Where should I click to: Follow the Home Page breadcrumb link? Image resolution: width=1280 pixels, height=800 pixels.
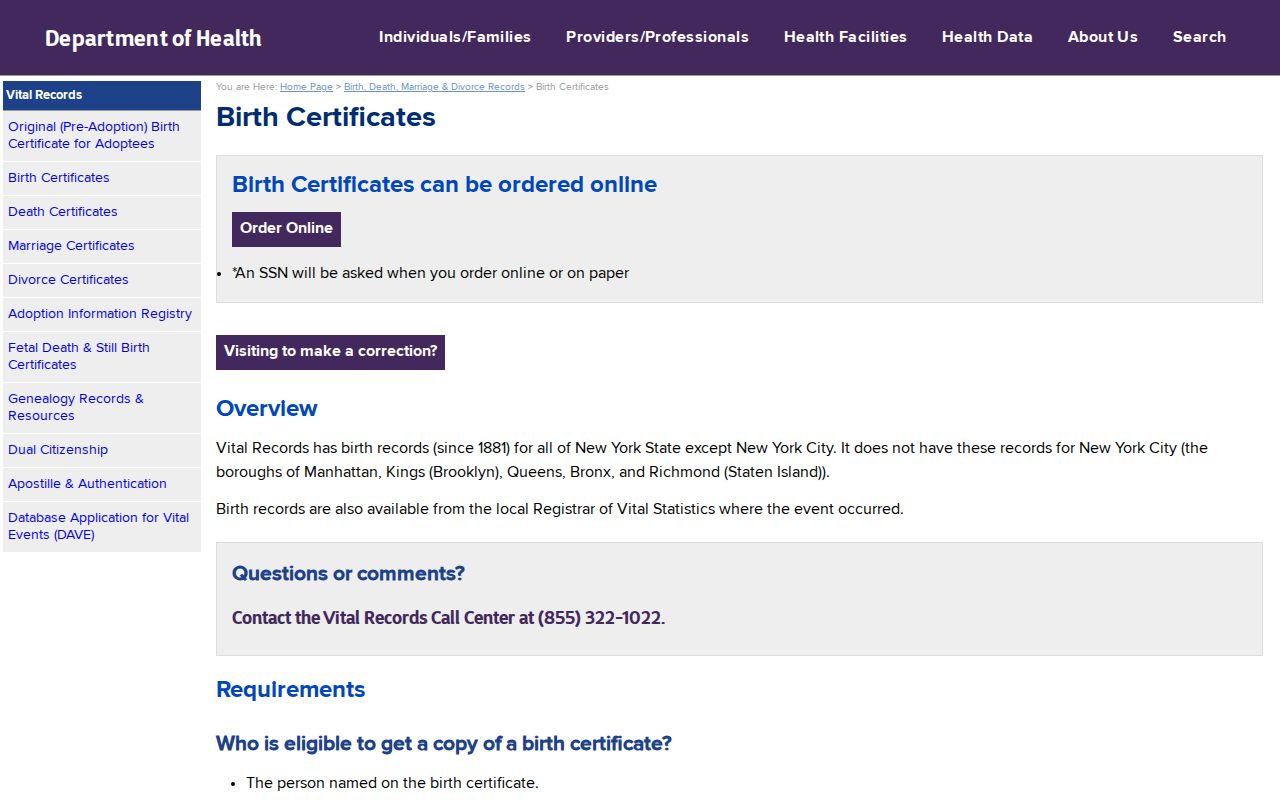click(x=306, y=87)
